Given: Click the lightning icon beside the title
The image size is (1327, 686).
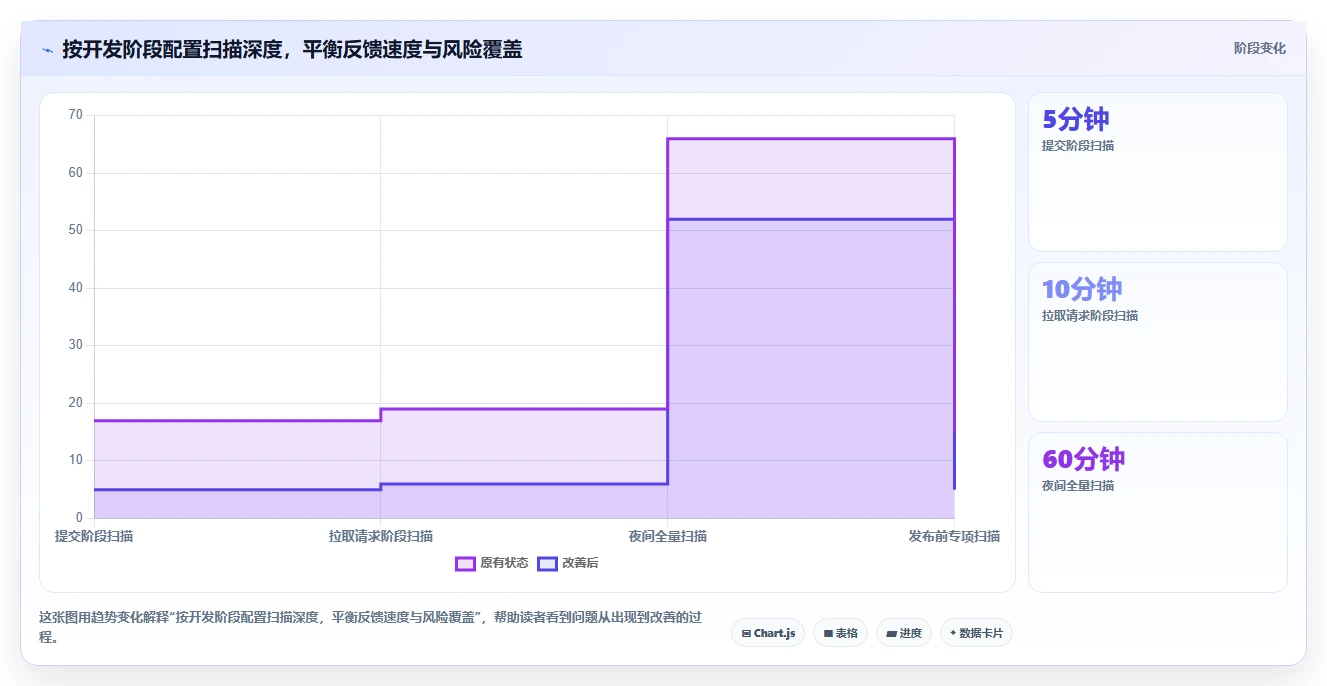Looking at the screenshot, I should click(x=47, y=49).
